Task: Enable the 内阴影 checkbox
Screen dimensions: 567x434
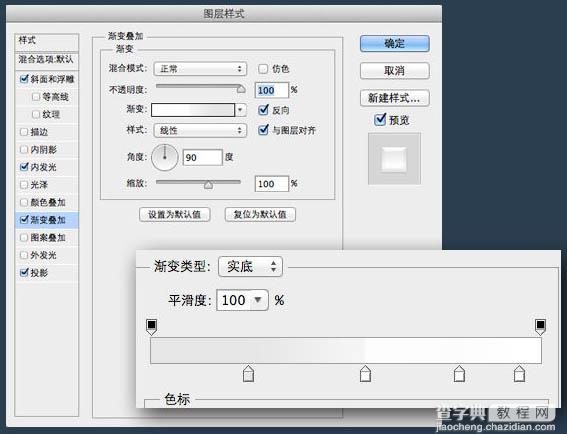Action: [24, 149]
